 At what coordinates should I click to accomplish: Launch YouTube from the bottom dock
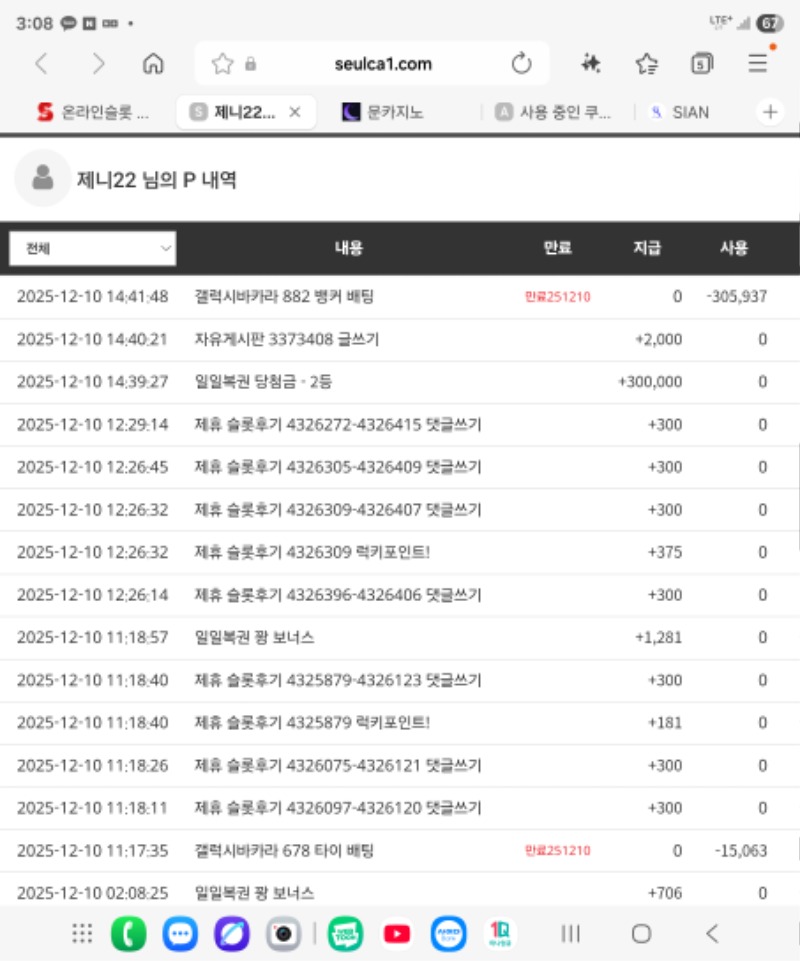tap(397, 934)
